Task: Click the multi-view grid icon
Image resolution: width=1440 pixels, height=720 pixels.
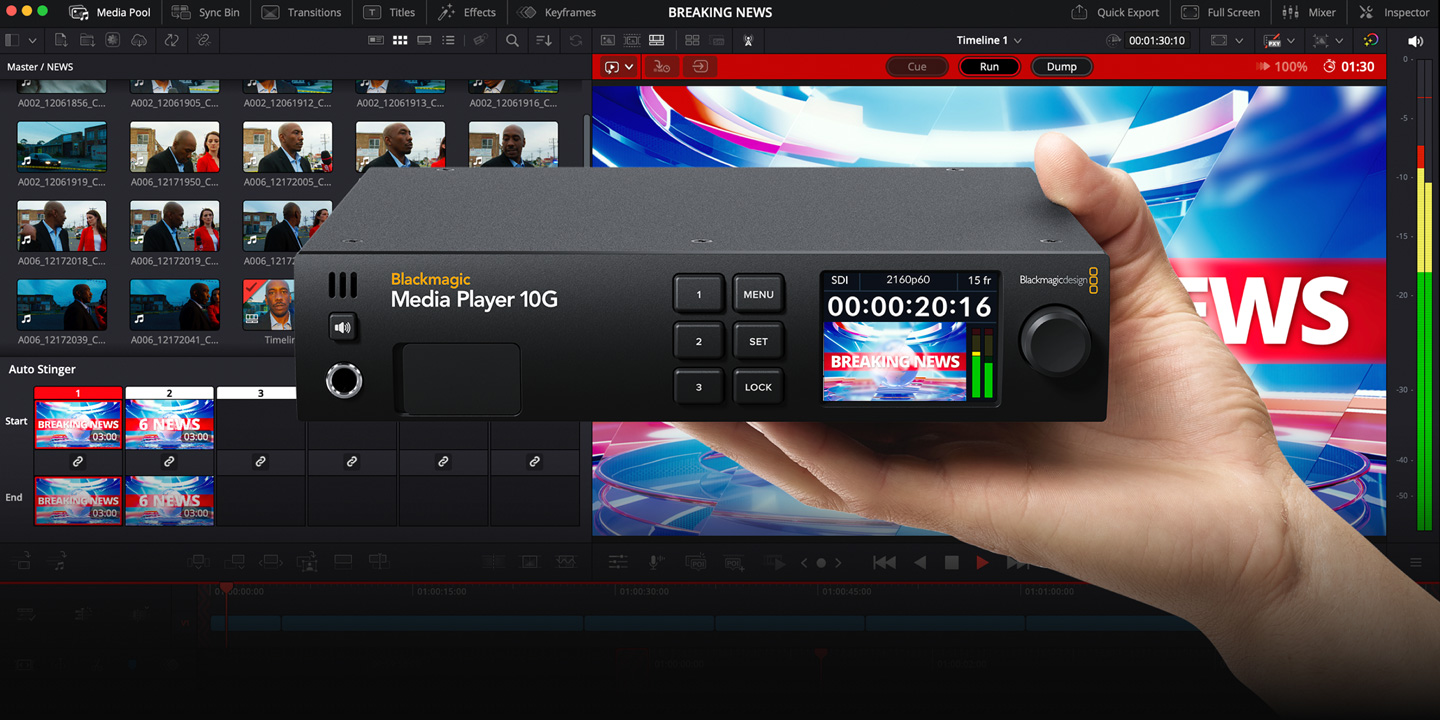Action: click(692, 40)
